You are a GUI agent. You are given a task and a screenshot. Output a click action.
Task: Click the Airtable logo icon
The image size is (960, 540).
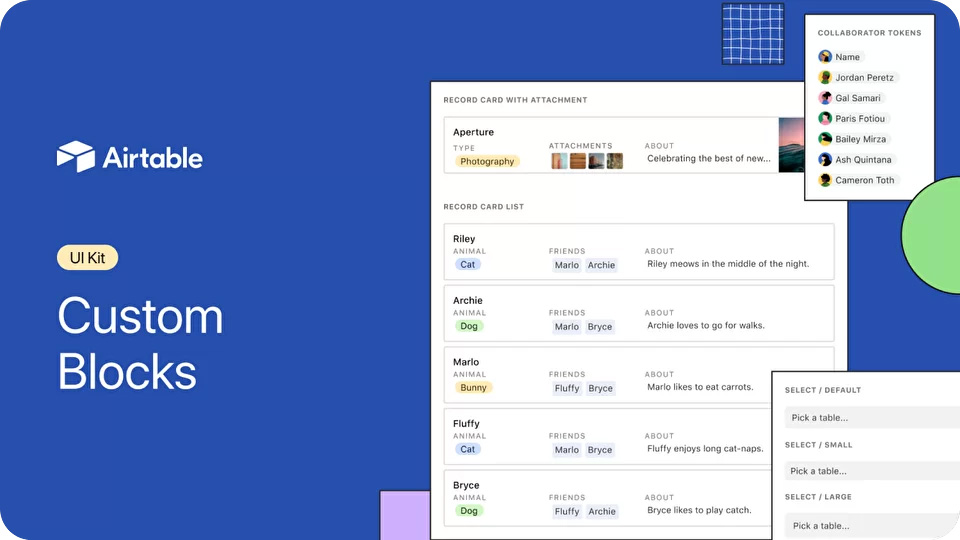(76, 157)
